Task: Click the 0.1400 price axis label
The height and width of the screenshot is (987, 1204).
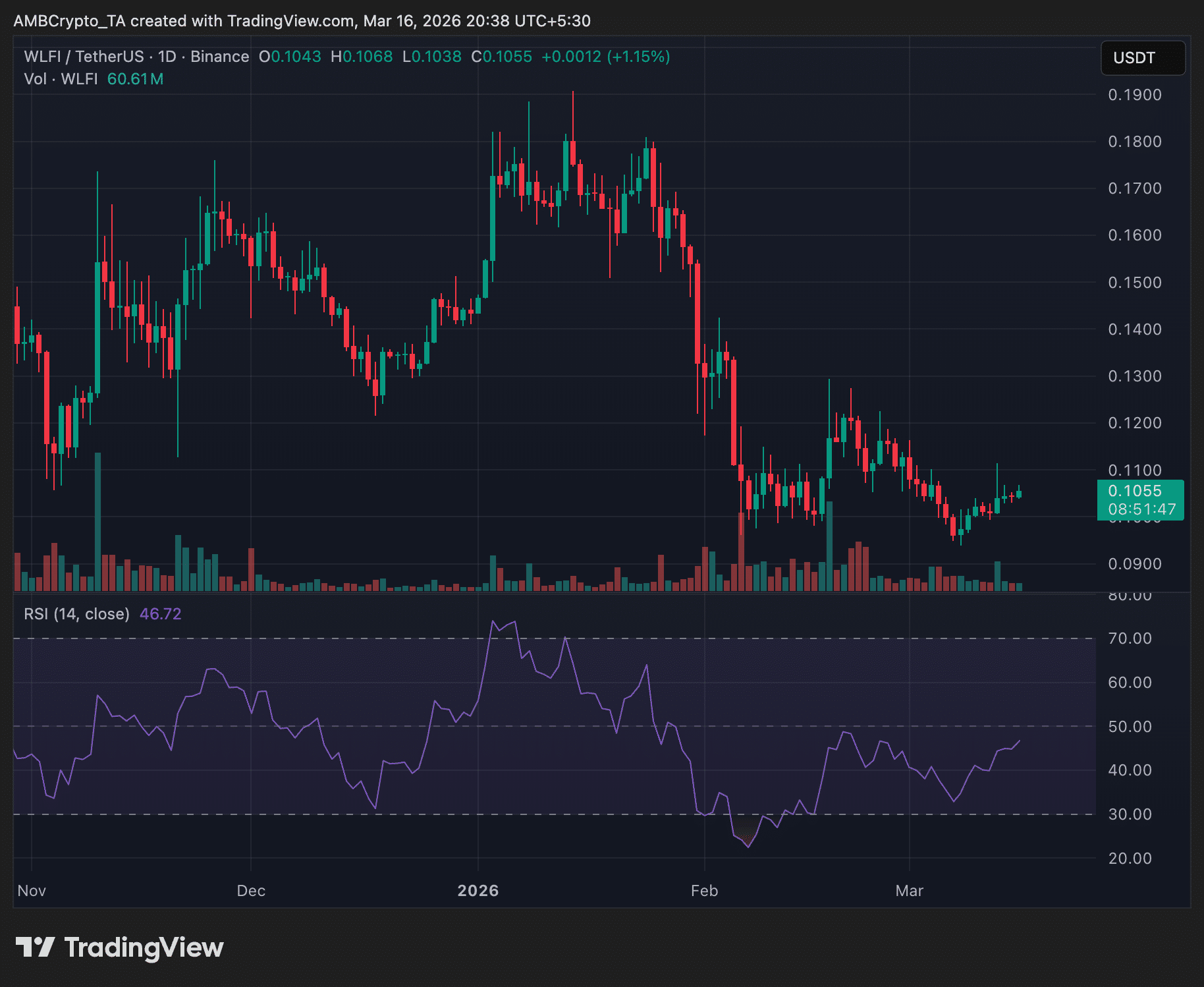Action: tap(1134, 329)
